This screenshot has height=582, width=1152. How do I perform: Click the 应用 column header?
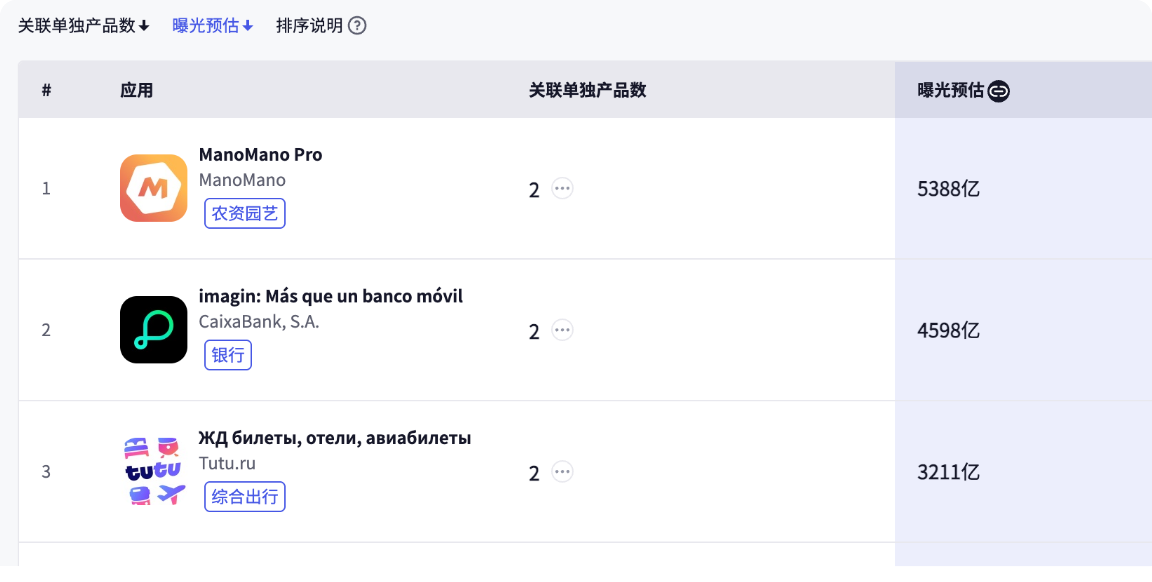[x=137, y=90]
